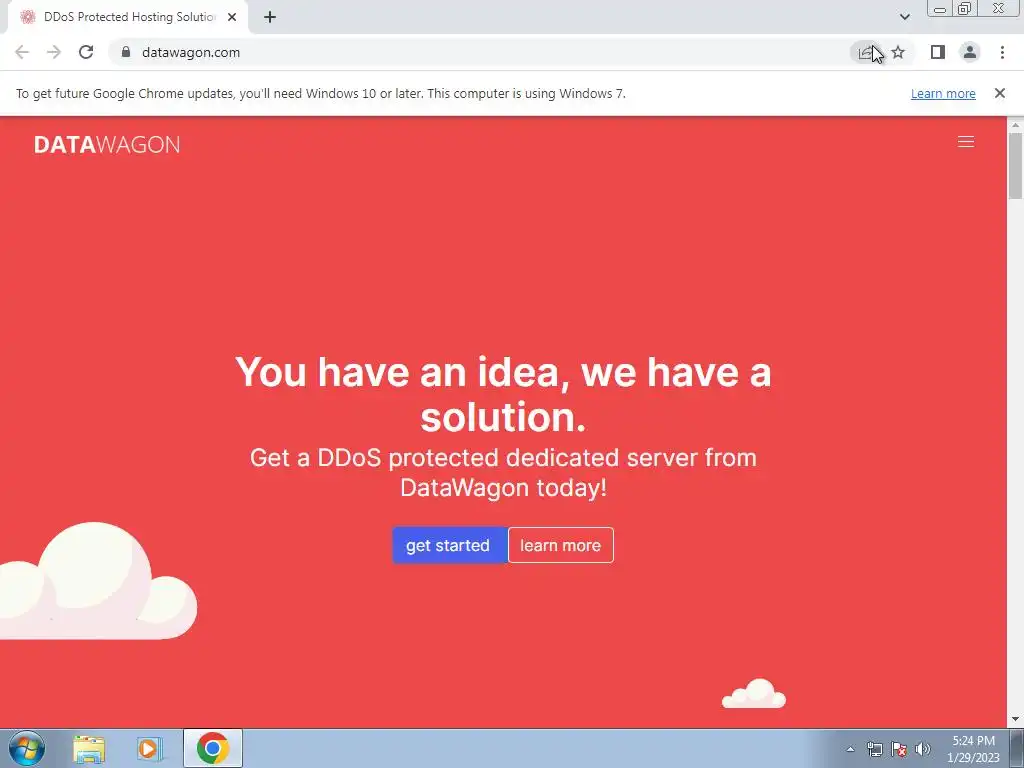Select the DDoS Protected Hosting Solutions tab
Screen dimensions: 1024x768
point(128,17)
